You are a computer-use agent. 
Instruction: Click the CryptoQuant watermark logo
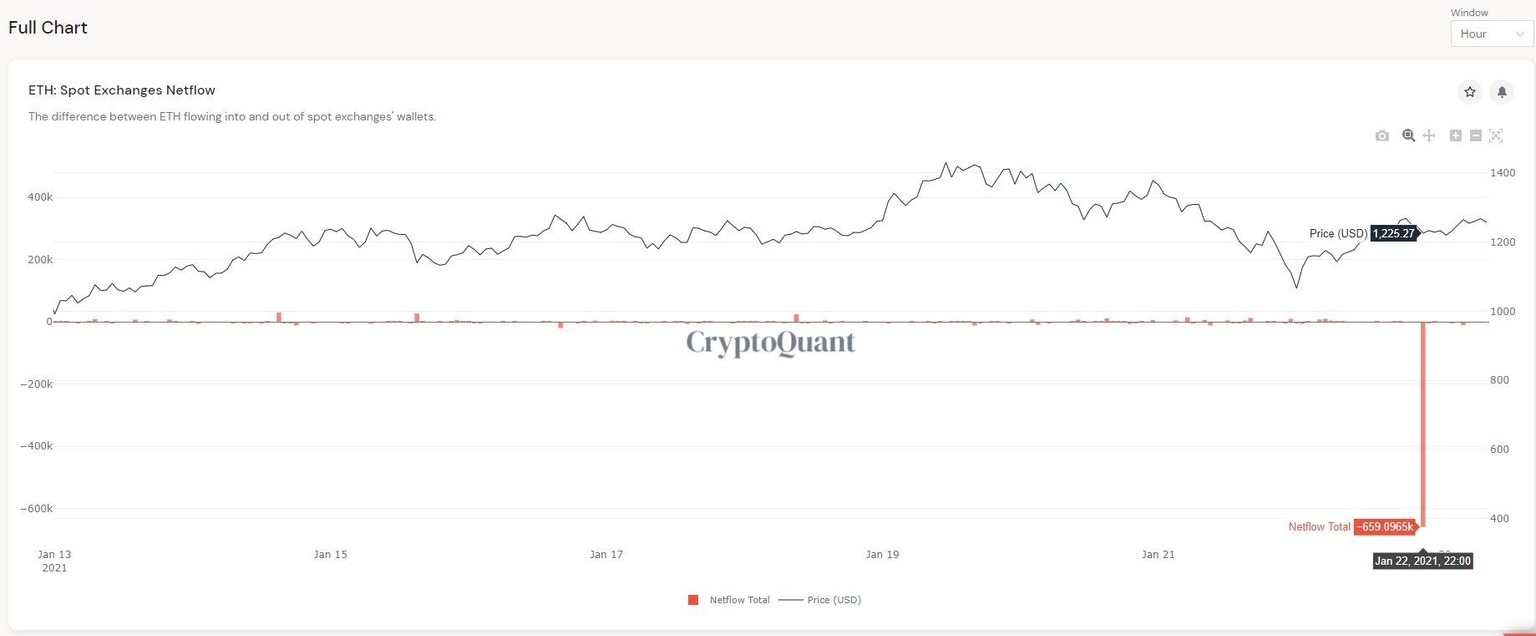(x=770, y=342)
